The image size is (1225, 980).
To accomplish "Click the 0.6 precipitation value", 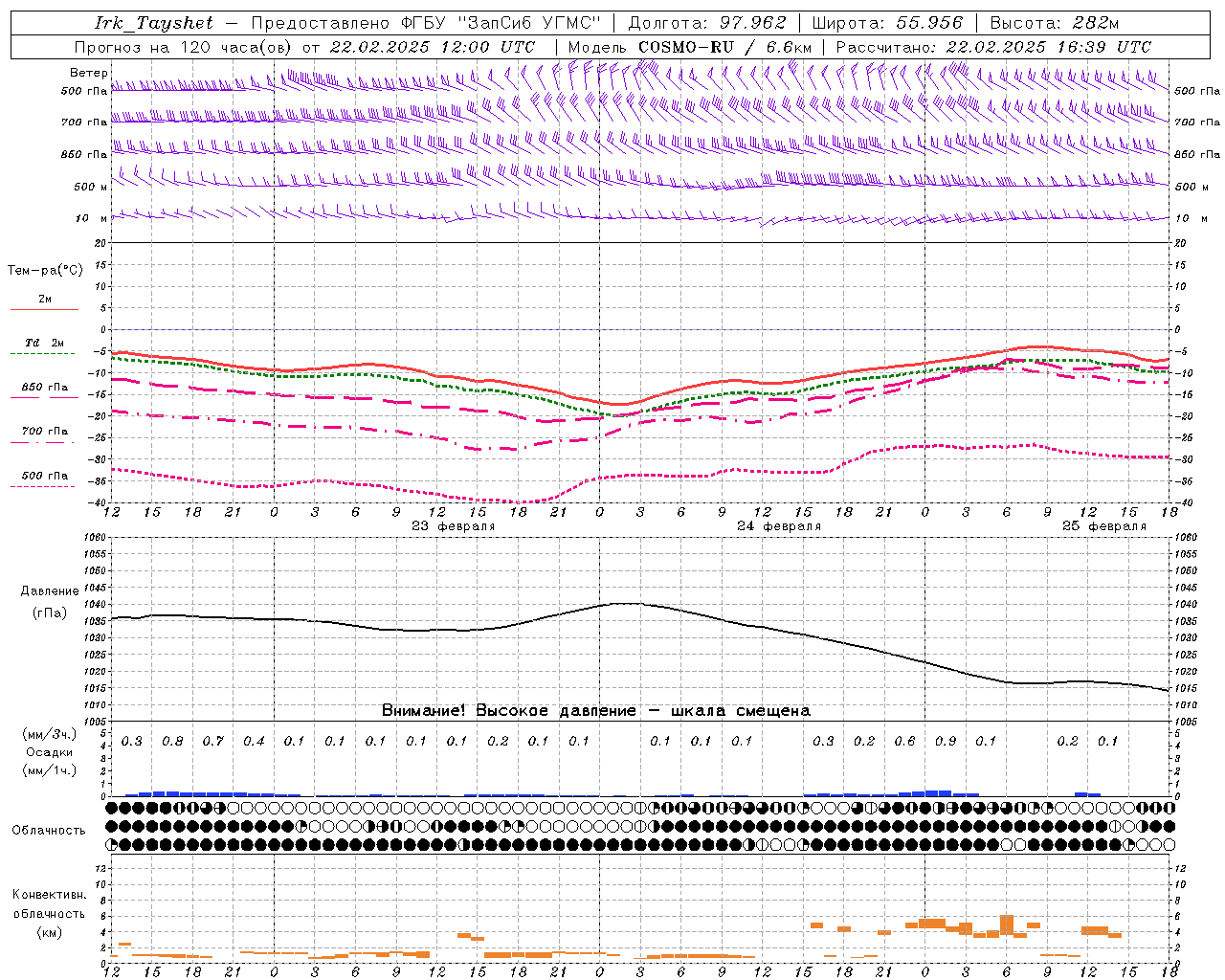I will tap(904, 742).
